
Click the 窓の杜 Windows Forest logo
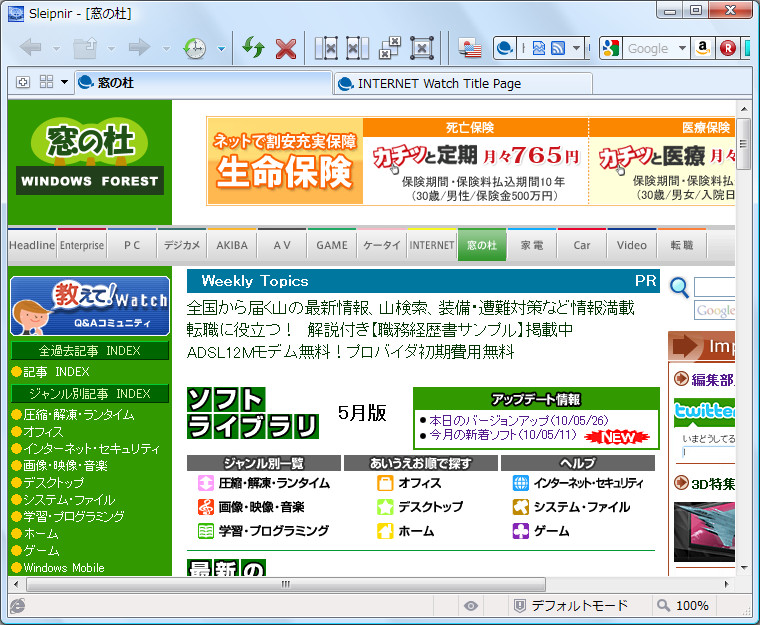coord(90,158)
